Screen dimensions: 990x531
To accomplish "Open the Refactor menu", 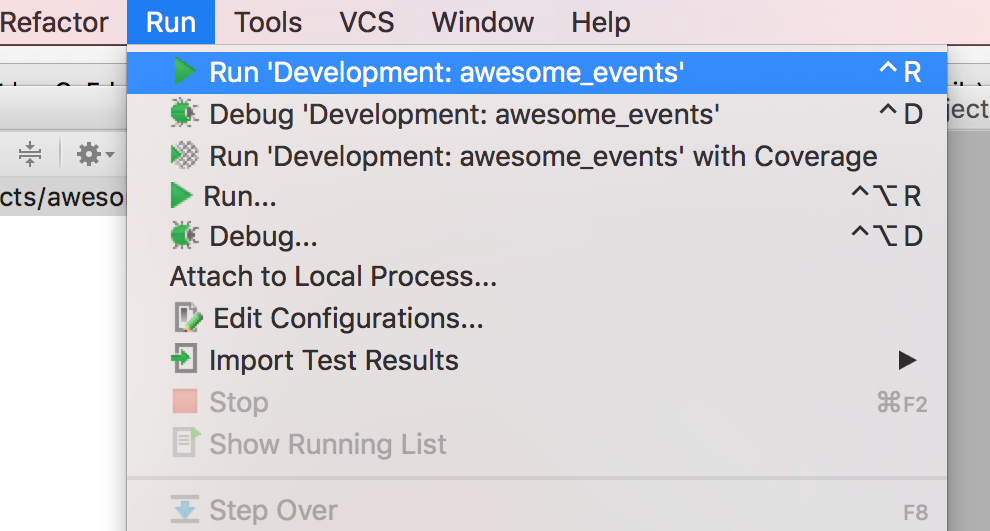I will point(54,22).
